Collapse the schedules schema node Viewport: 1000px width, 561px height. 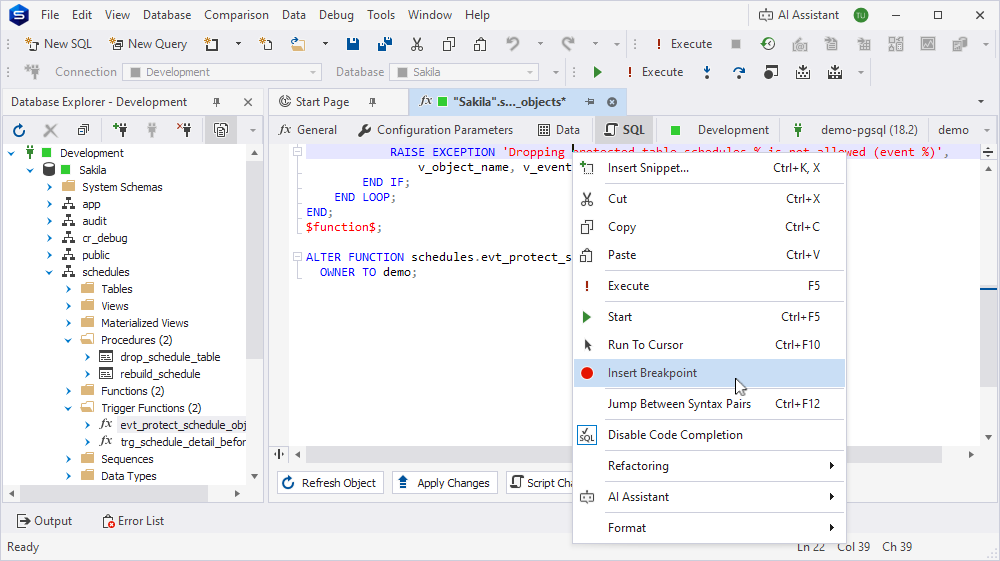coord(49,272)
